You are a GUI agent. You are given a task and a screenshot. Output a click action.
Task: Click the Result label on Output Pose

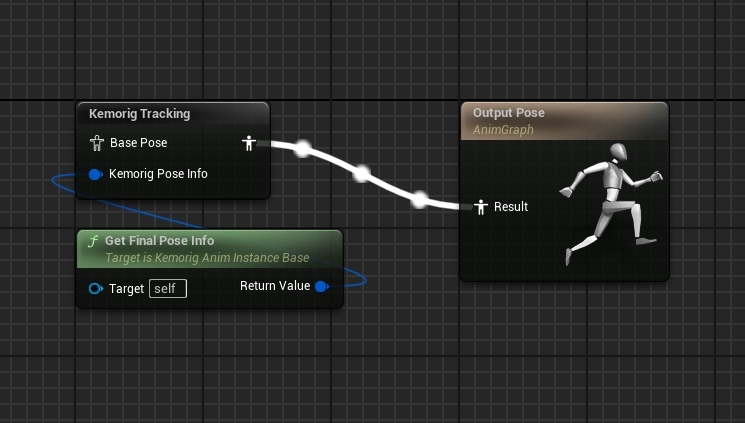pos(511,207)
